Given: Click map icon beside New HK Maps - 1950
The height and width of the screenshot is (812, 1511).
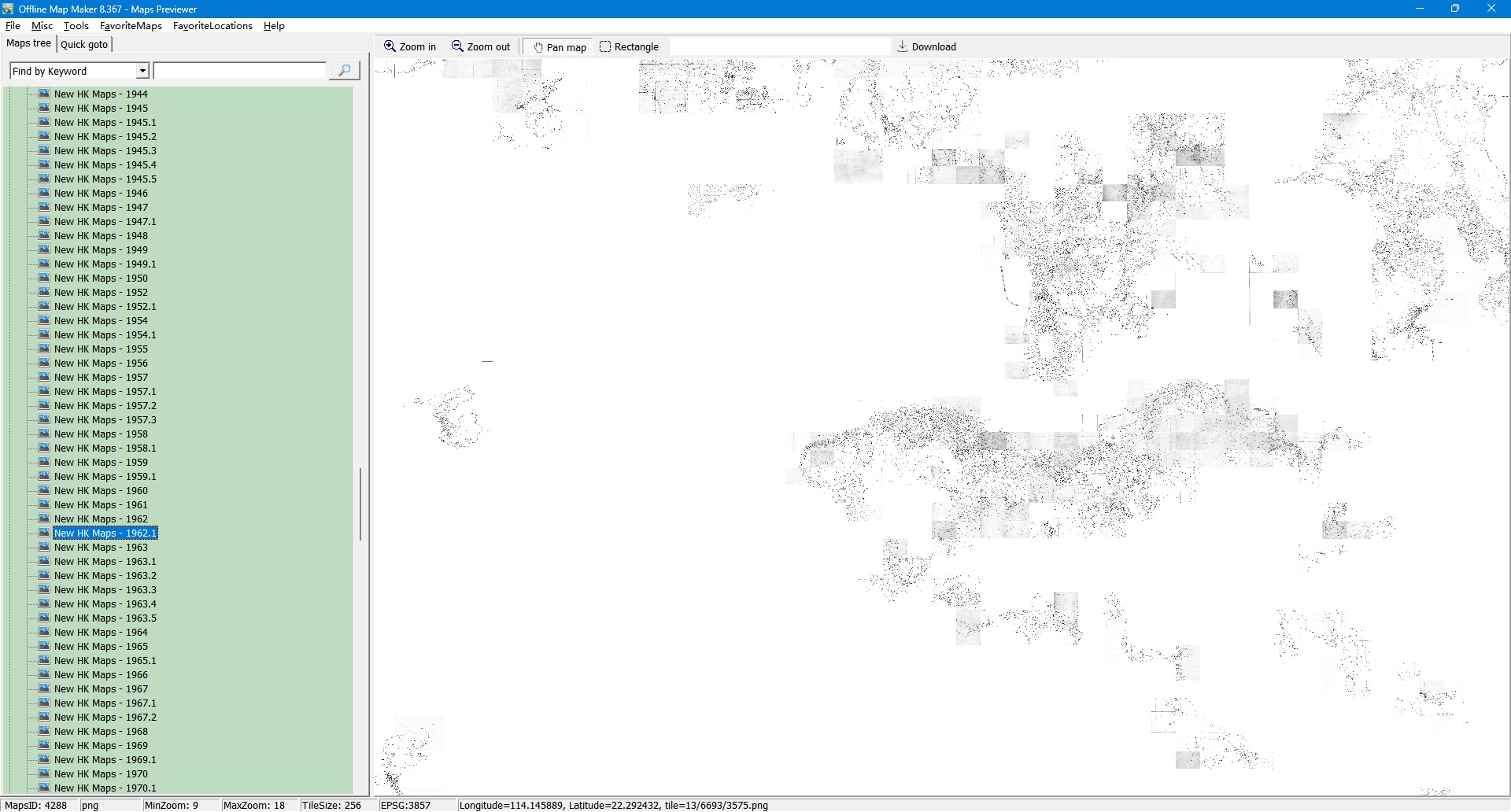Looking at the screenshot, I should tap(44, 278).
